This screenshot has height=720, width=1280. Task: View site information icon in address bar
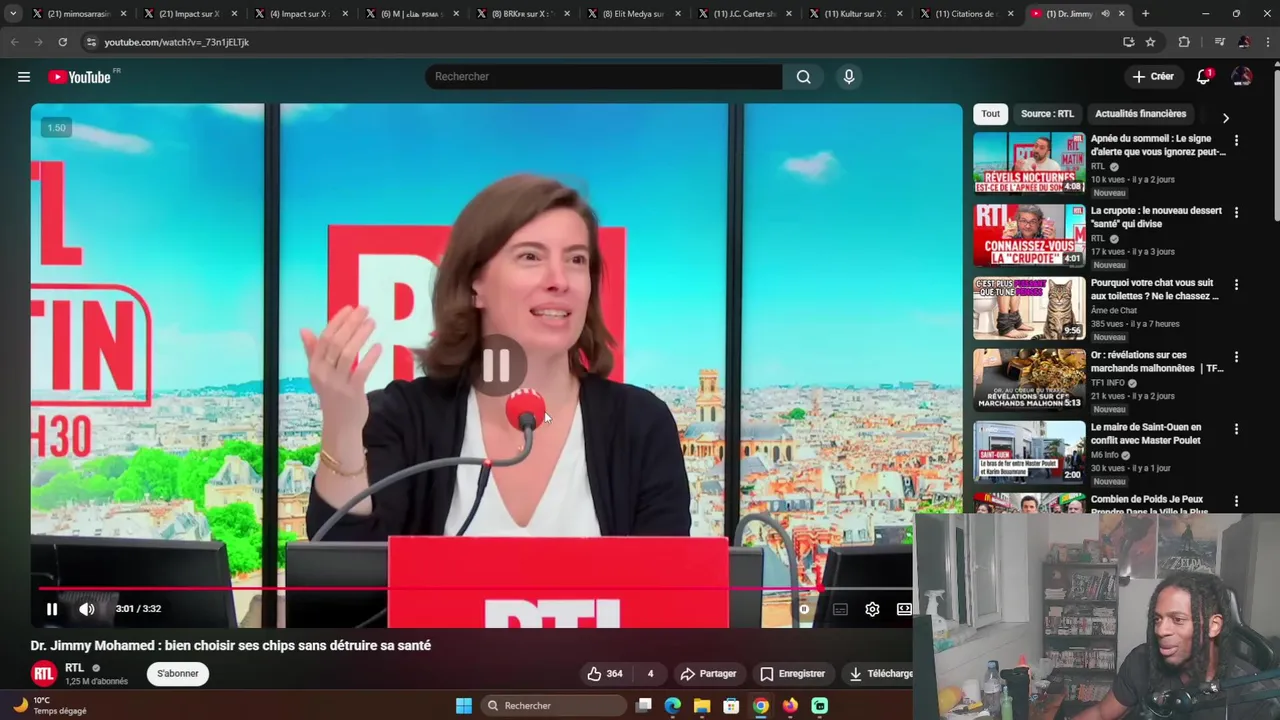tap(91, 42)
